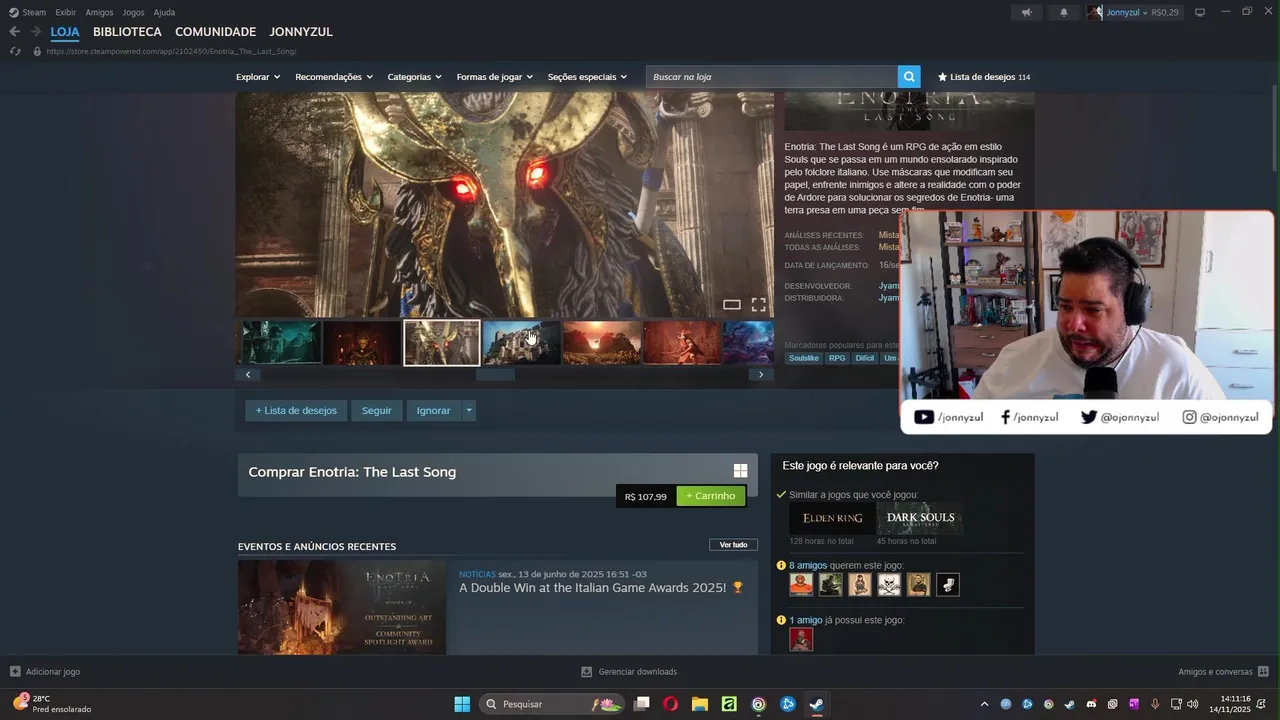Open the Amigos e conversas chat icon
The image size is (1280, 720).
click(1263, 672)
